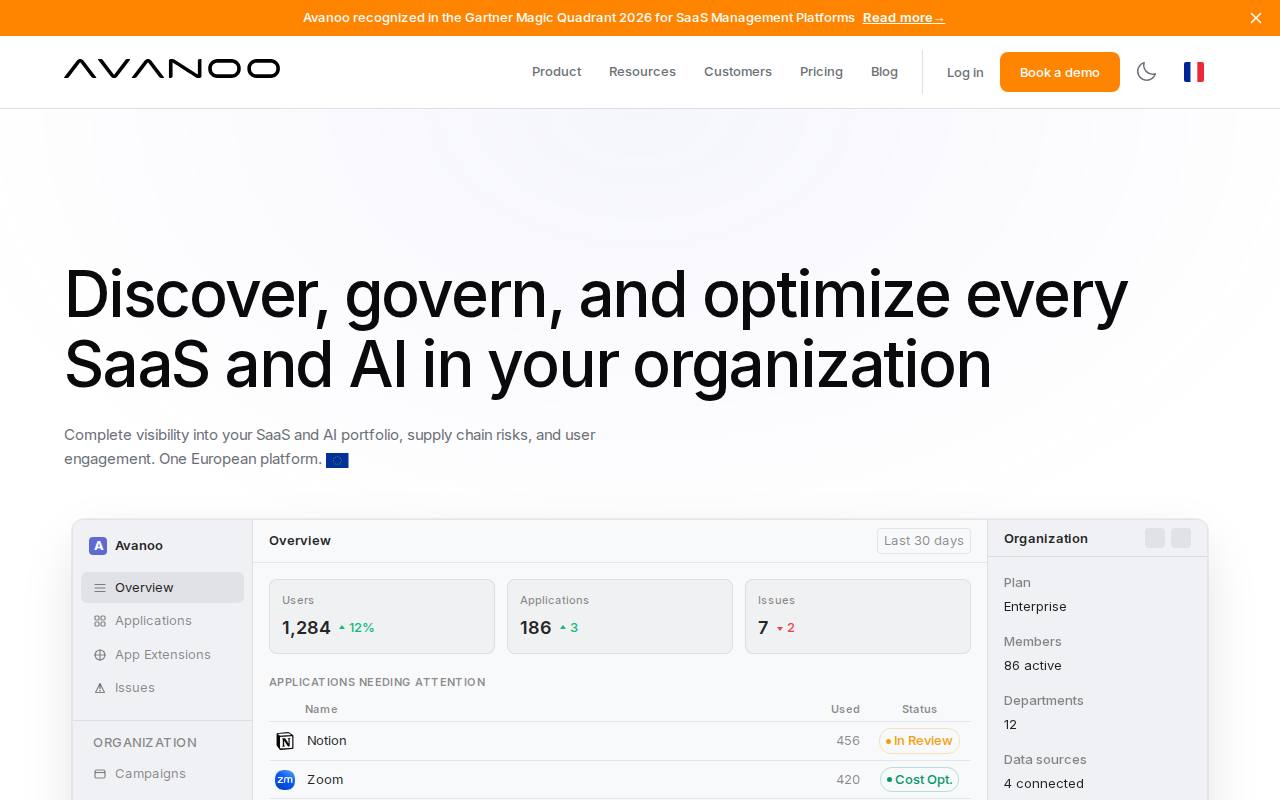Select App Extensions in the sidebar
1280x800 pixels.
click(162, 655)
